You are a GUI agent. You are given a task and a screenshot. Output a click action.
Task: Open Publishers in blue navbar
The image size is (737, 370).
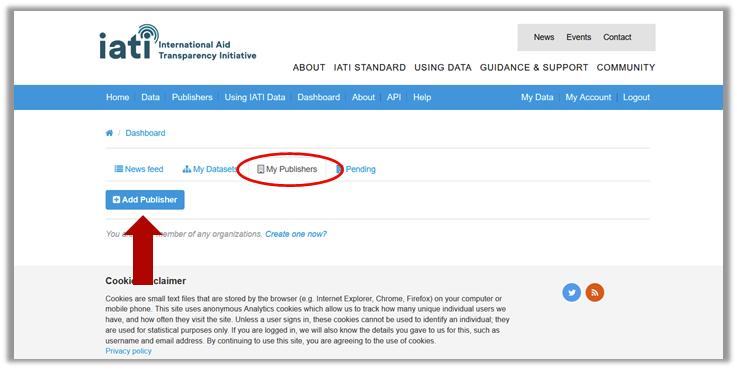192,97
